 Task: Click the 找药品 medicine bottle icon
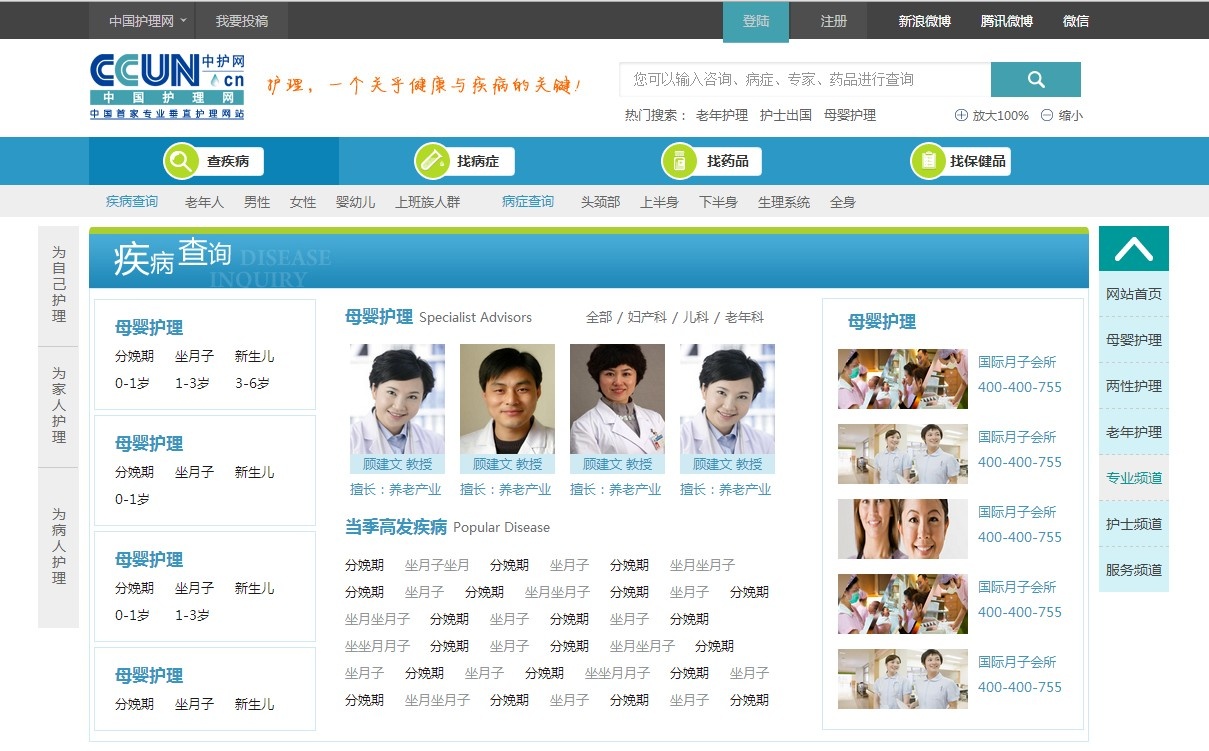679,161
